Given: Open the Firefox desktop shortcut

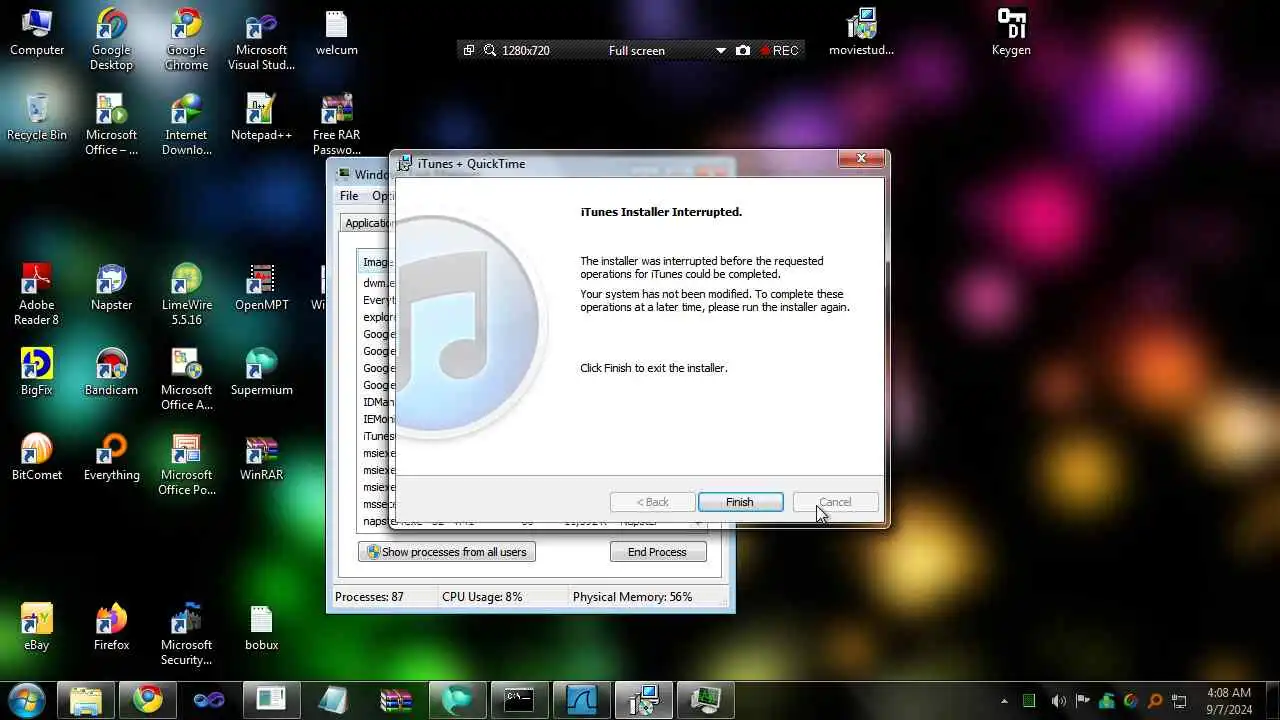Looking at the screenshot, I should click(111, 627).
